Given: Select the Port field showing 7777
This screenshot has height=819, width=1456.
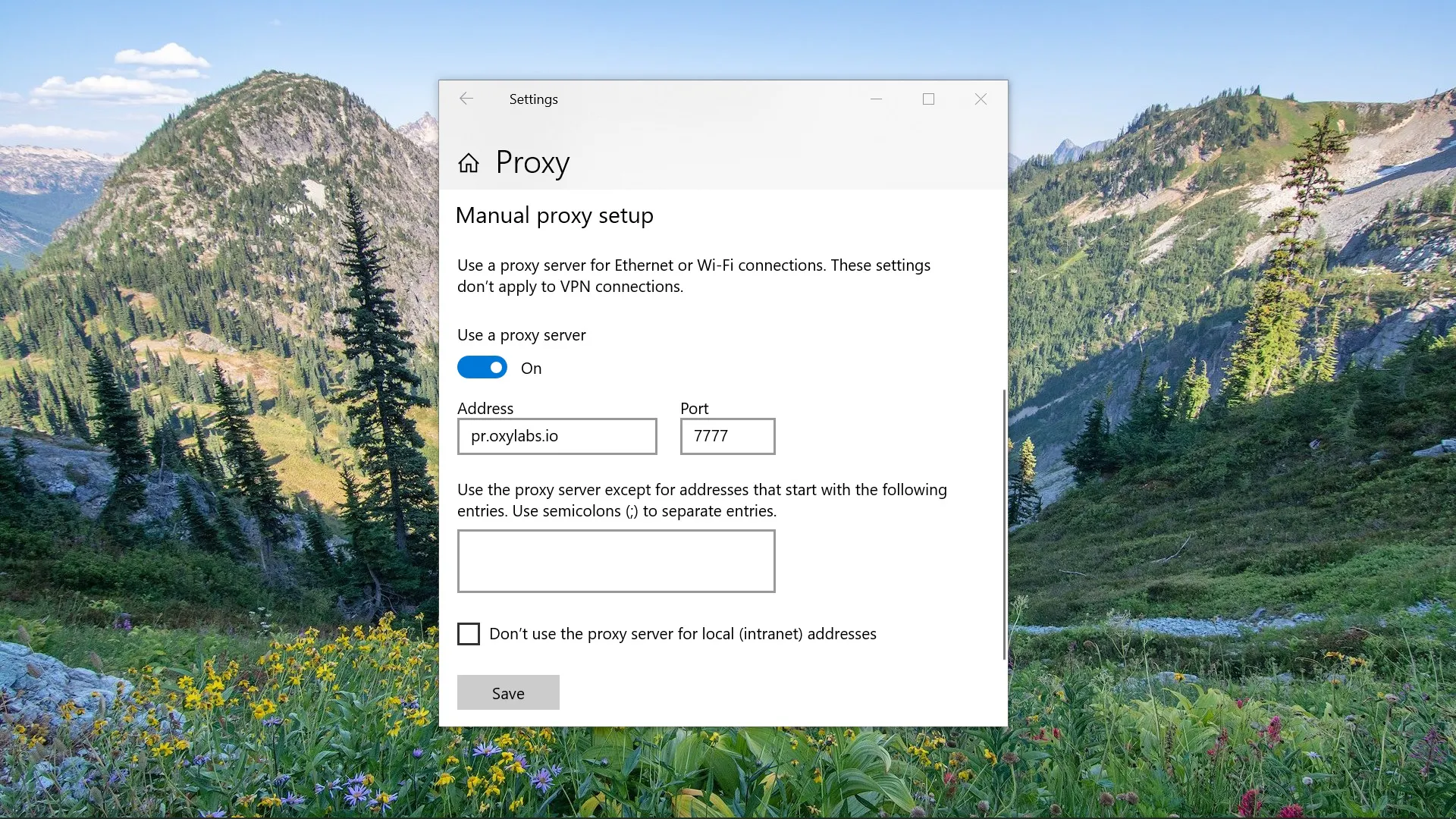Looking at the screenshot, I should coord(726,436).
